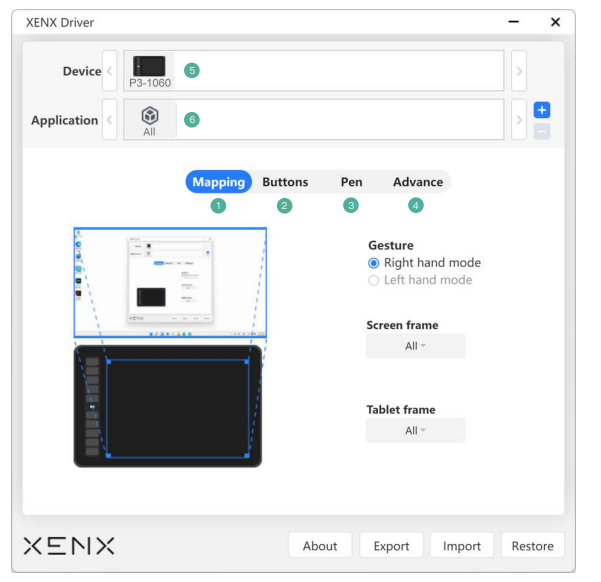Switch to the Advance tab
Viewport: 601px width, 582px height.
pos(418,182)
